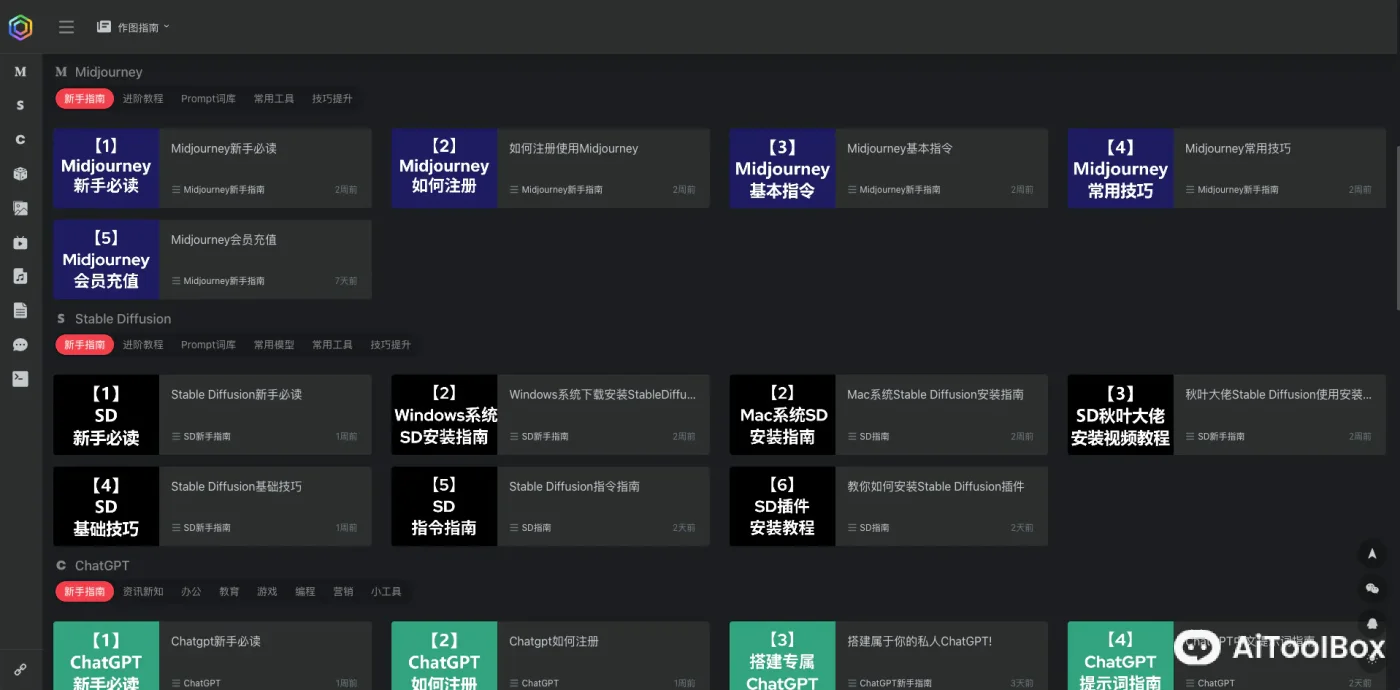Select the terminal icon in sidebar

coord(20,378)
